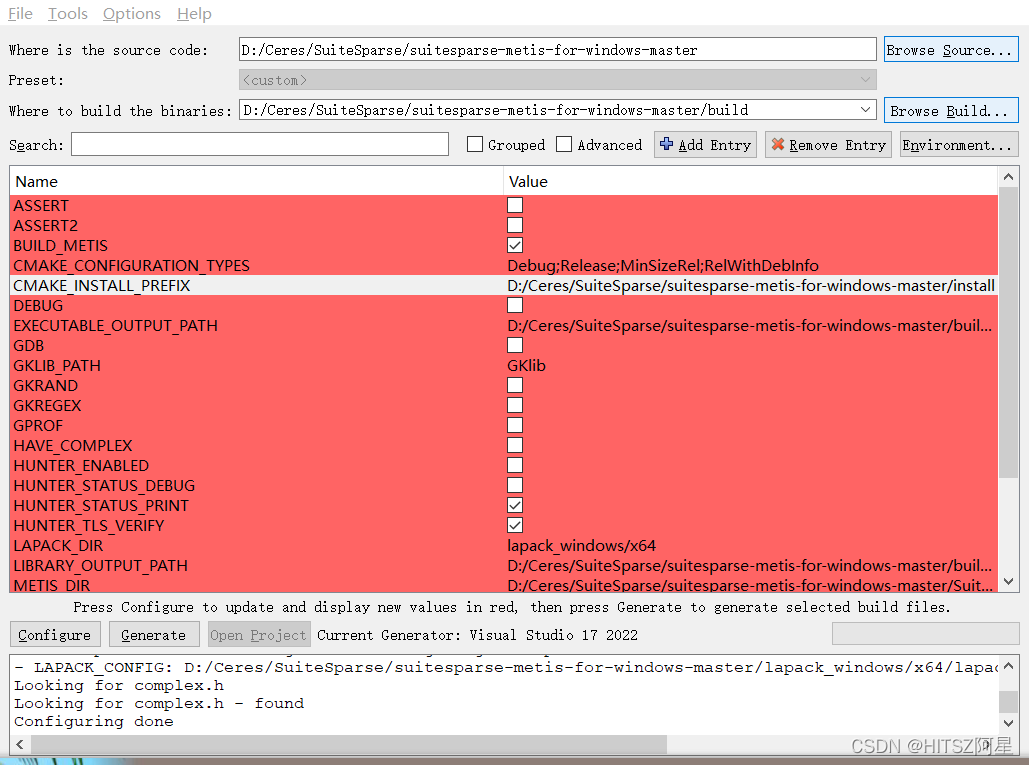The width and height of the screenshot is (1029, 765).
Task: Uncheck the BUILD_METIS checkbox
Action: (515, 245)
